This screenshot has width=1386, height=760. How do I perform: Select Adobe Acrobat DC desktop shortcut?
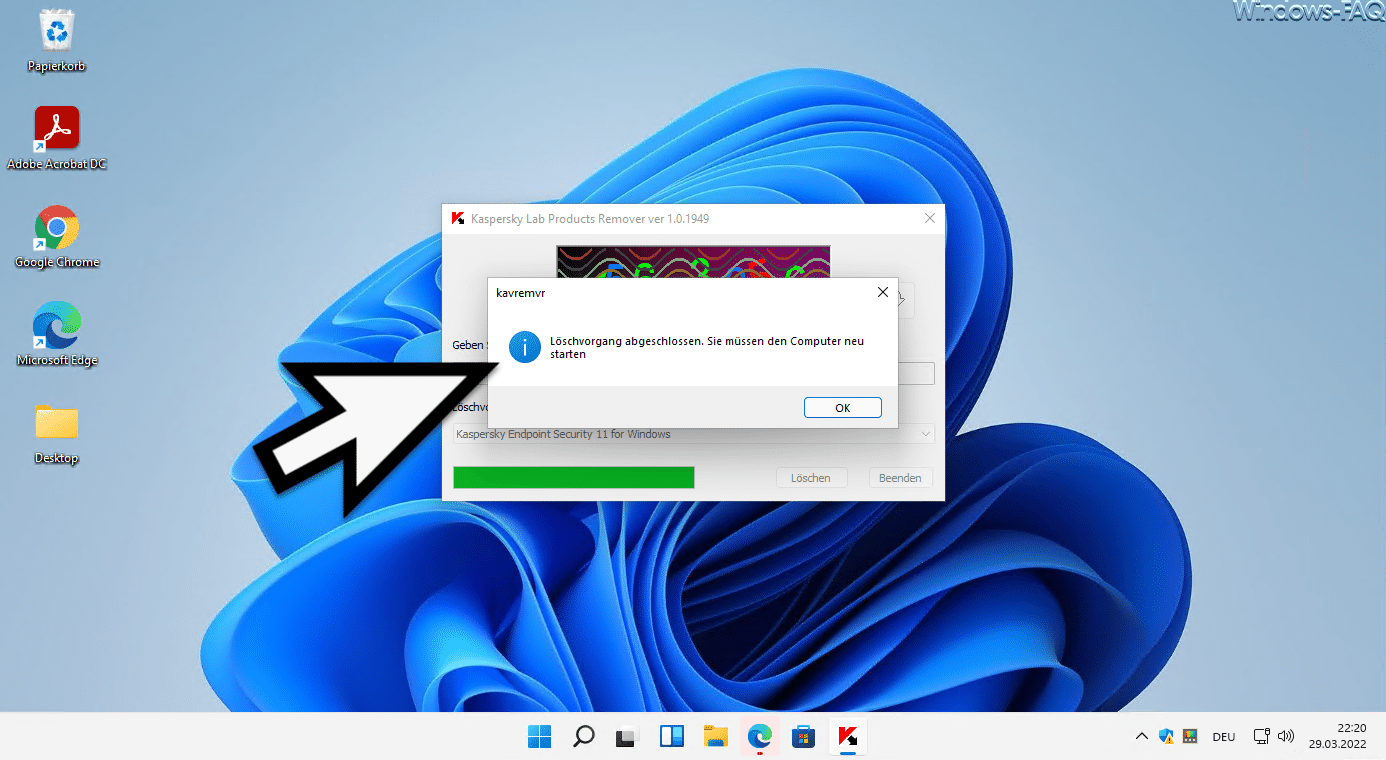[56, 138]
